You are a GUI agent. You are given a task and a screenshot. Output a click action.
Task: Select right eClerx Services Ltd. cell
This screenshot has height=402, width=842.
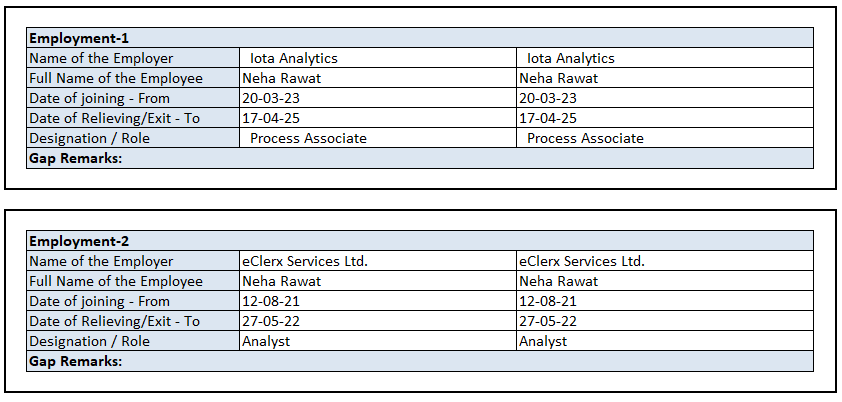(582, 261)
